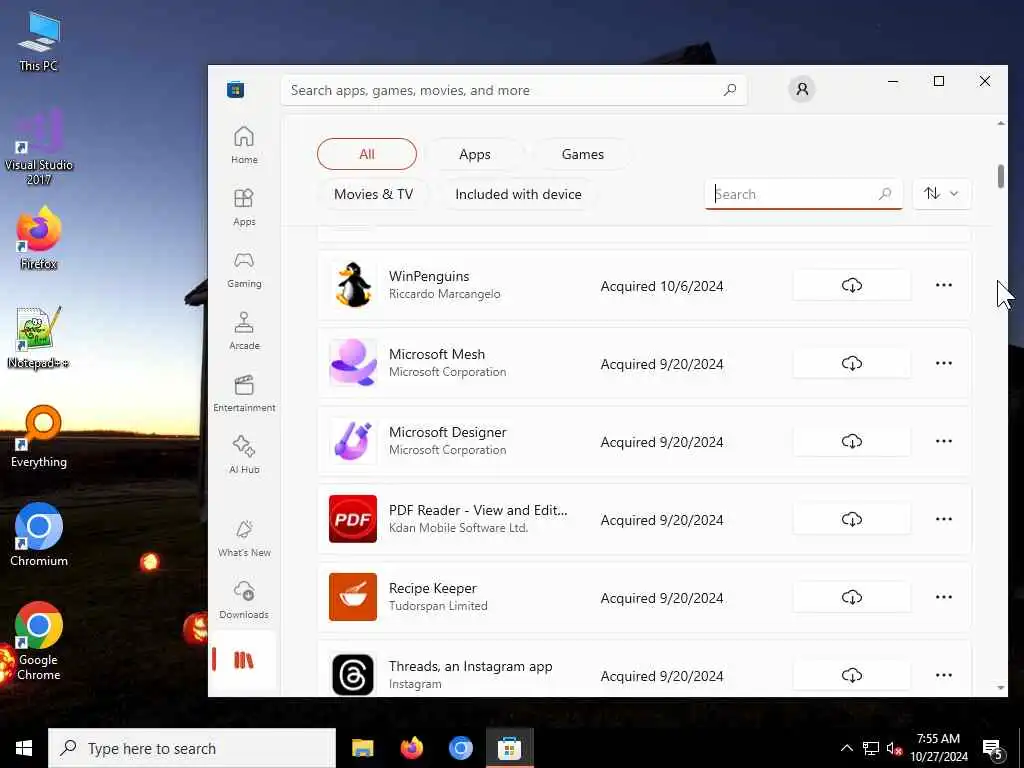The height and width of the screenshot is (768, 1024).
Task: Open the Recipe Keeper title text
Action: [x=432, y=588]
